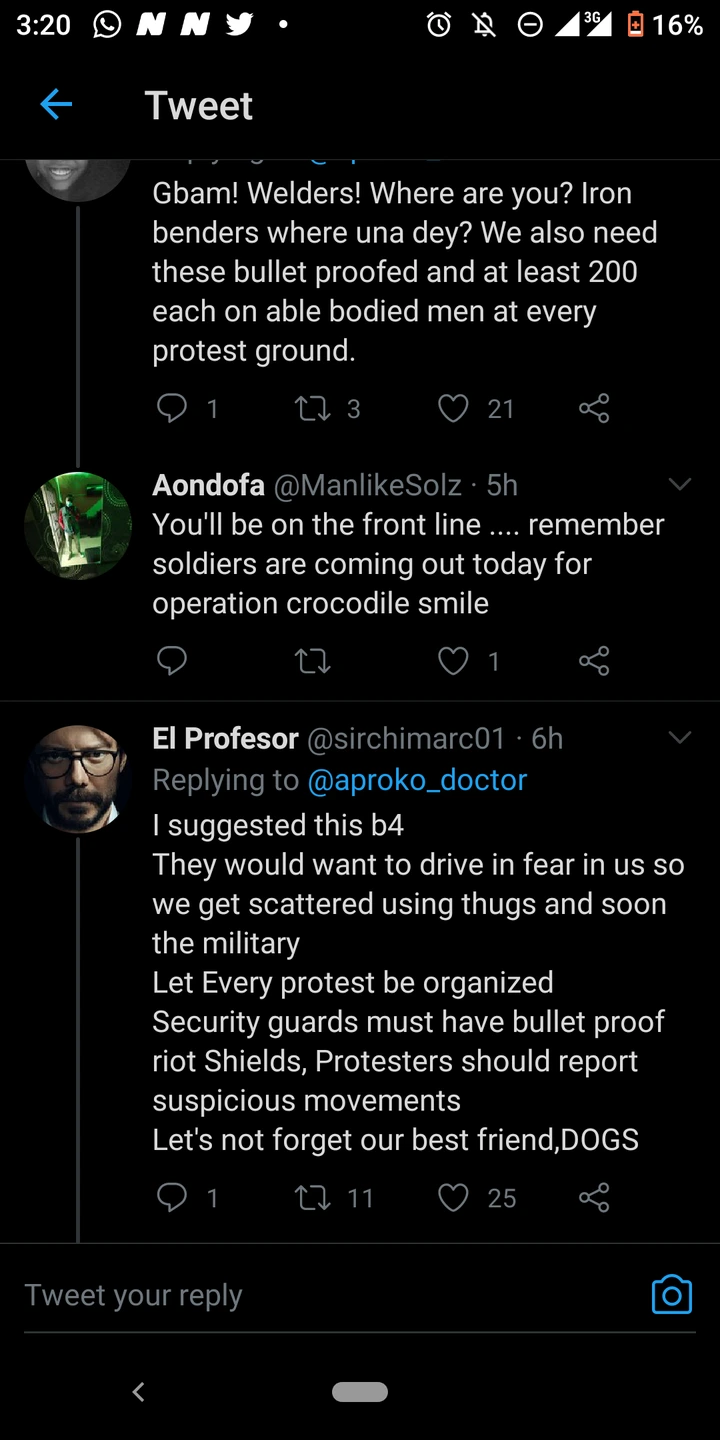Image resolution: width=720 pixels, height=1440 pixels.
Task: Share Aondofa's tweet
Action: click(x=594, y=661)
